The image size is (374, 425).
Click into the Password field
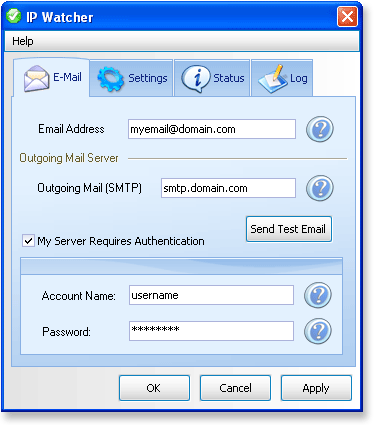tap(211, 331)
